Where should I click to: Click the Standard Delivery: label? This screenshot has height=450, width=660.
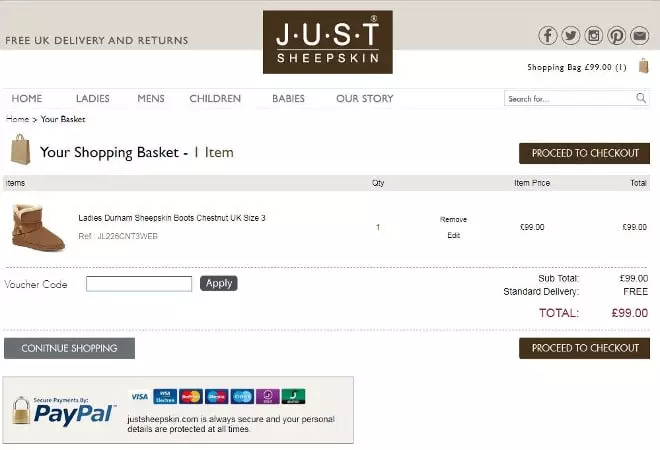(x=541, y=292)
